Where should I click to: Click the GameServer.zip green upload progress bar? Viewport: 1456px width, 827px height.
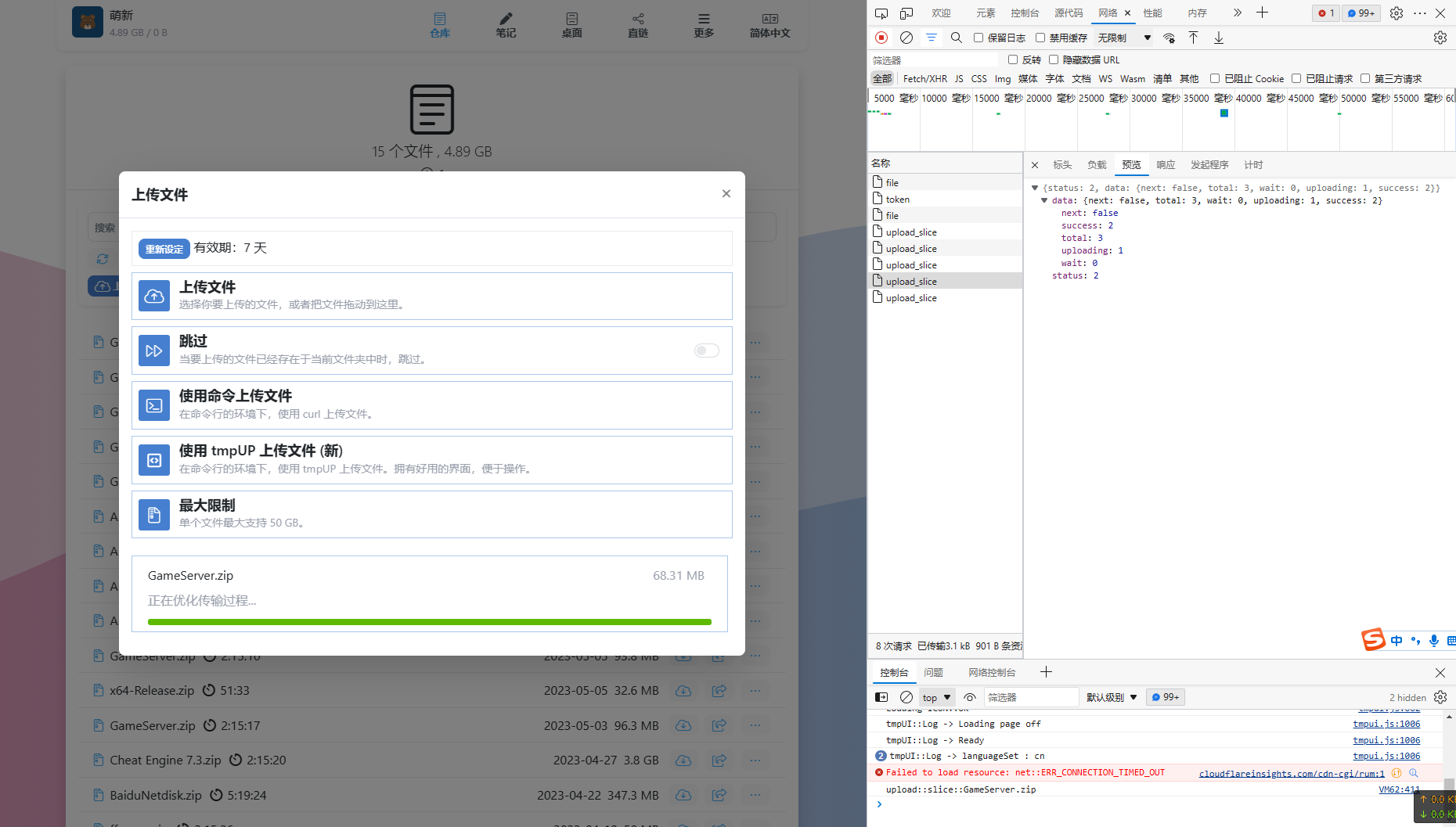click(430, 622)
